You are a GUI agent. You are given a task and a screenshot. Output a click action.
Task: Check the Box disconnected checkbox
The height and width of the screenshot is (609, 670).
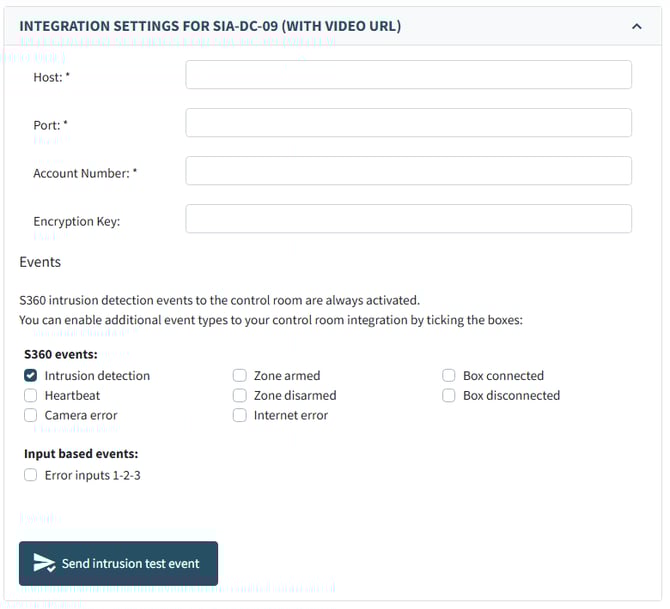tap(449, 396)
